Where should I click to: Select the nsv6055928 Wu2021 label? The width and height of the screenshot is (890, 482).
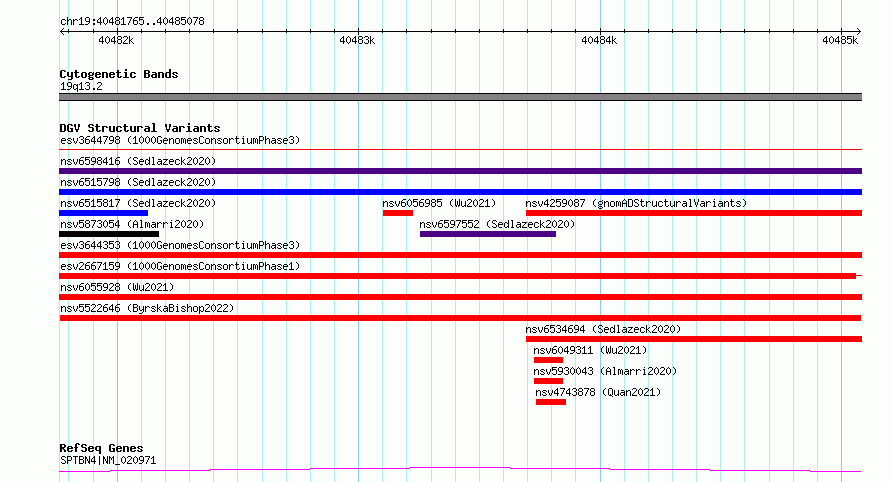pos(117,287)
